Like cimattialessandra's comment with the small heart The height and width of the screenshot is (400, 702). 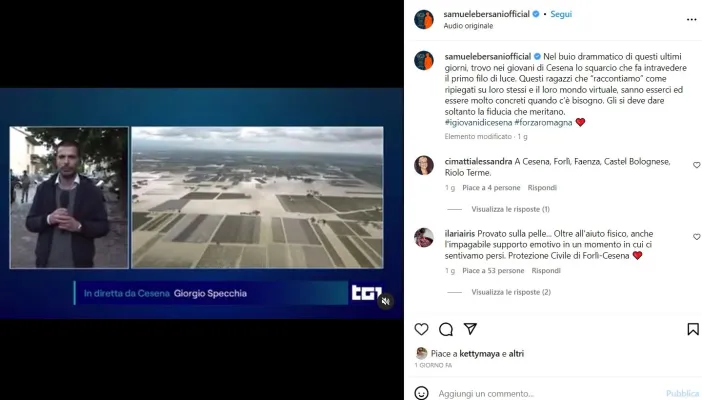point(697,165)
